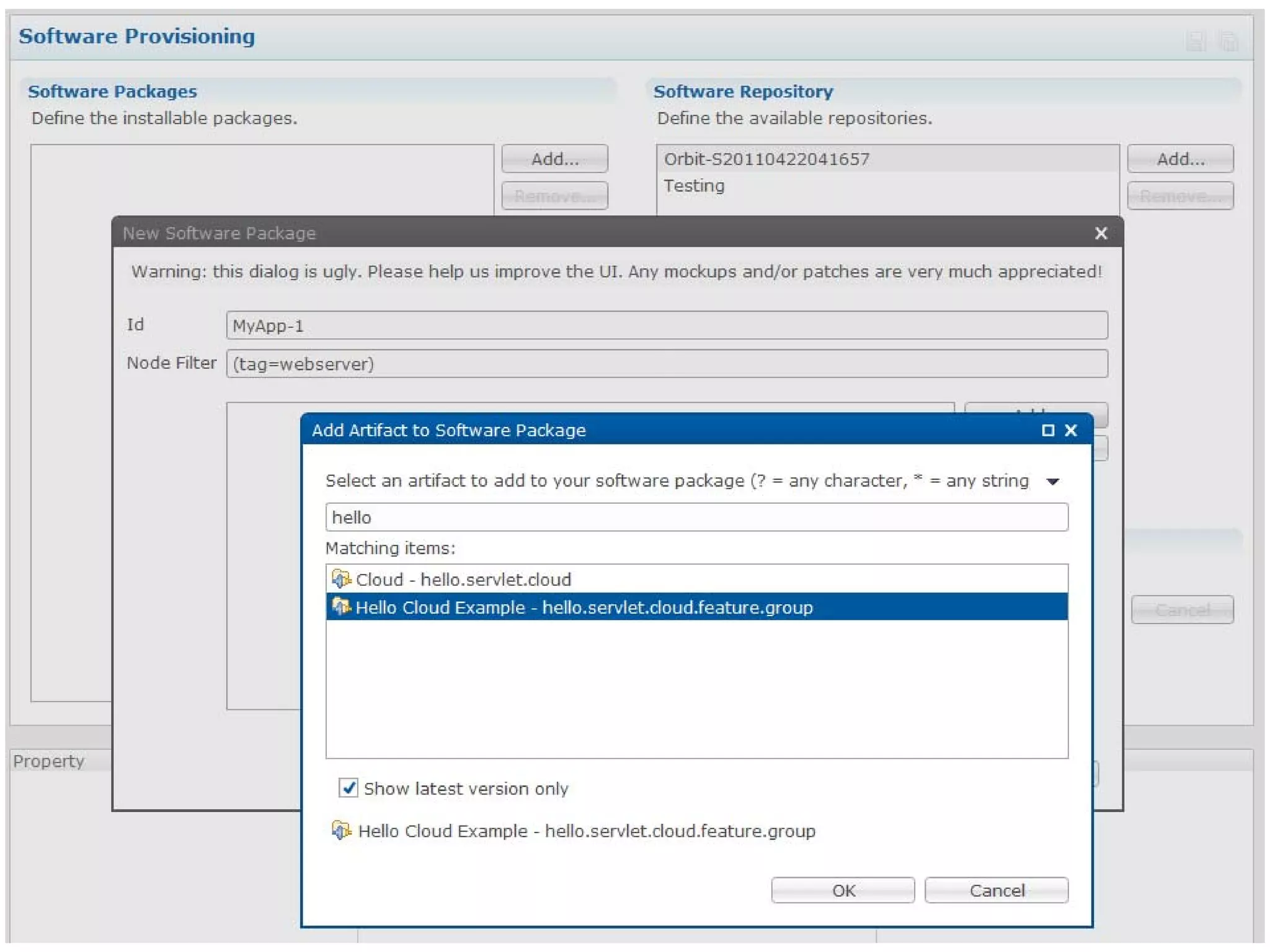Click the artifact search field containing hello
The image size is (1270, 952).
tap(696, 517)
